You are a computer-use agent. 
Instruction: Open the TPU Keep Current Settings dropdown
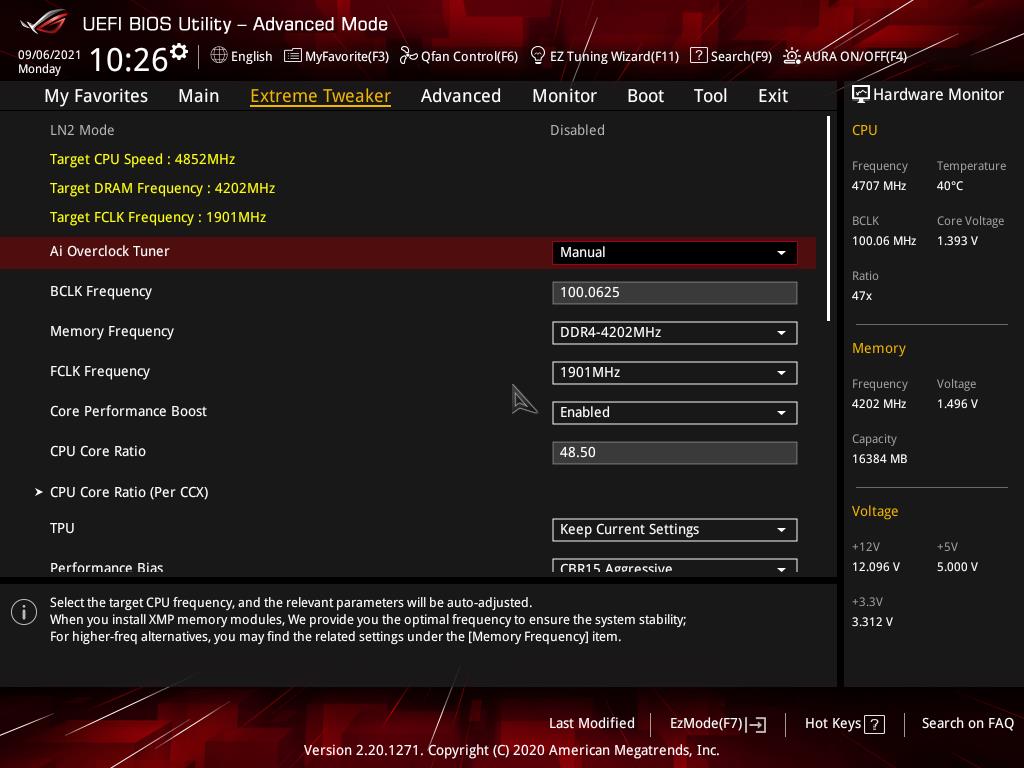(674, 530)
